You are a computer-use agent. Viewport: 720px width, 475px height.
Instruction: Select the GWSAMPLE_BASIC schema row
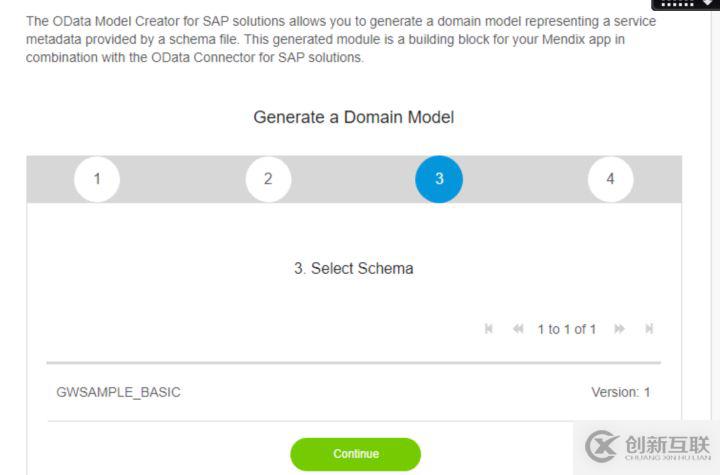coord(118,392)
